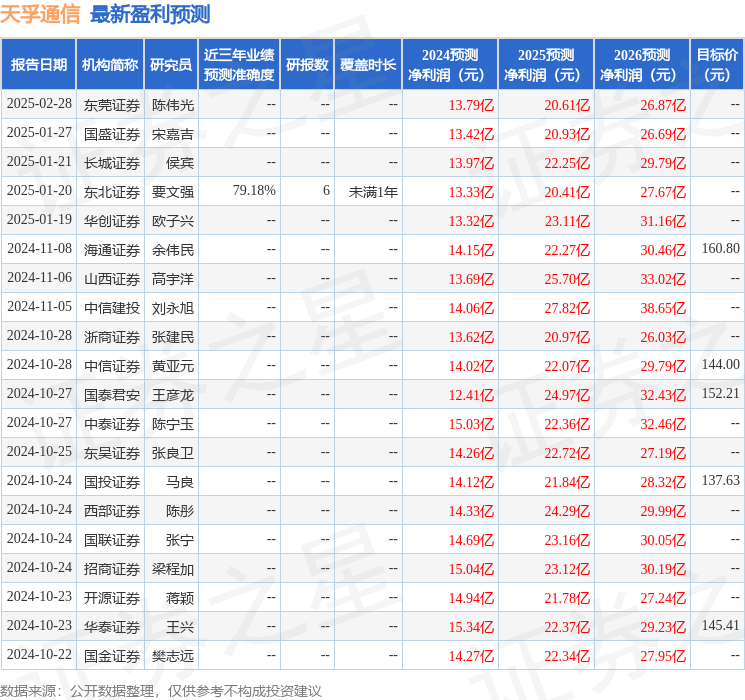Click 西部证券 institution cell
745x700 pixels.
coord(112,511)
